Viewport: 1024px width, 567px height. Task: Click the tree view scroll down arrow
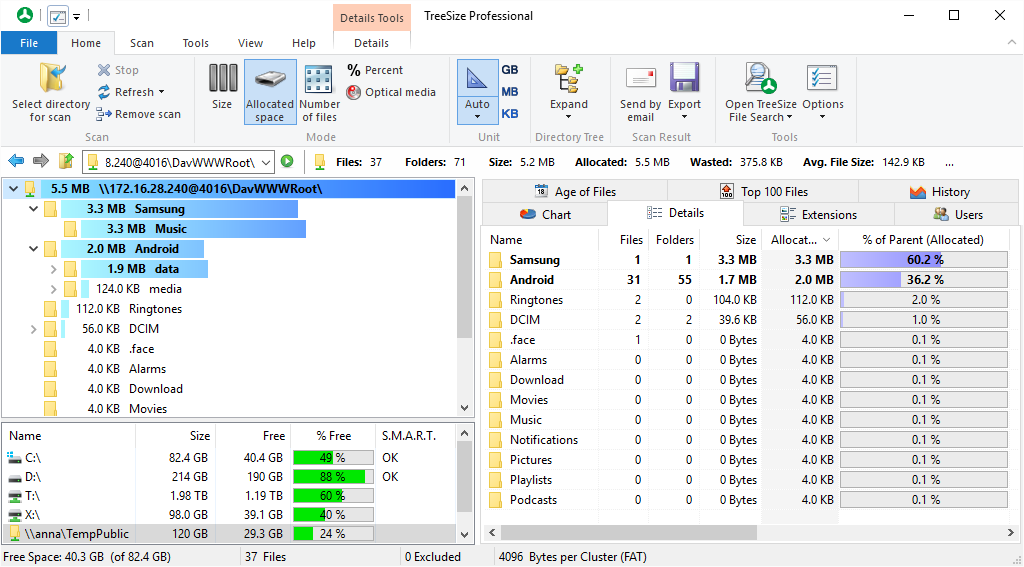pos(464,408)
